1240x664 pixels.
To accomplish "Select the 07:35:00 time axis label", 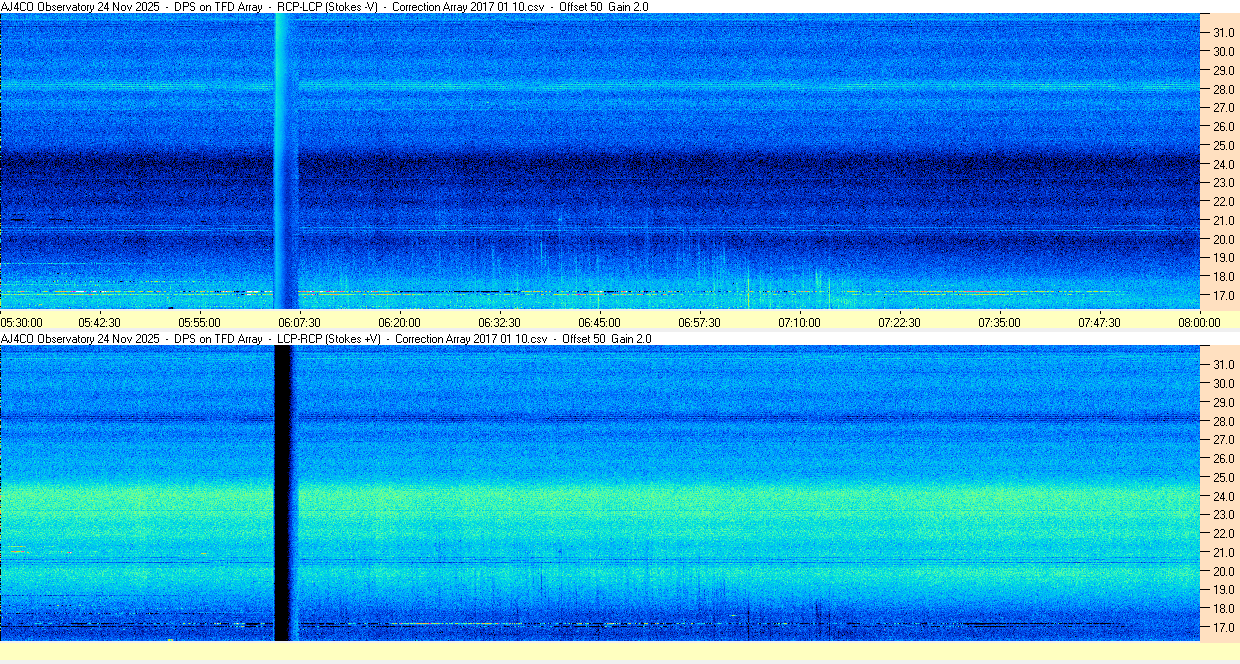I will point(1000,323).
